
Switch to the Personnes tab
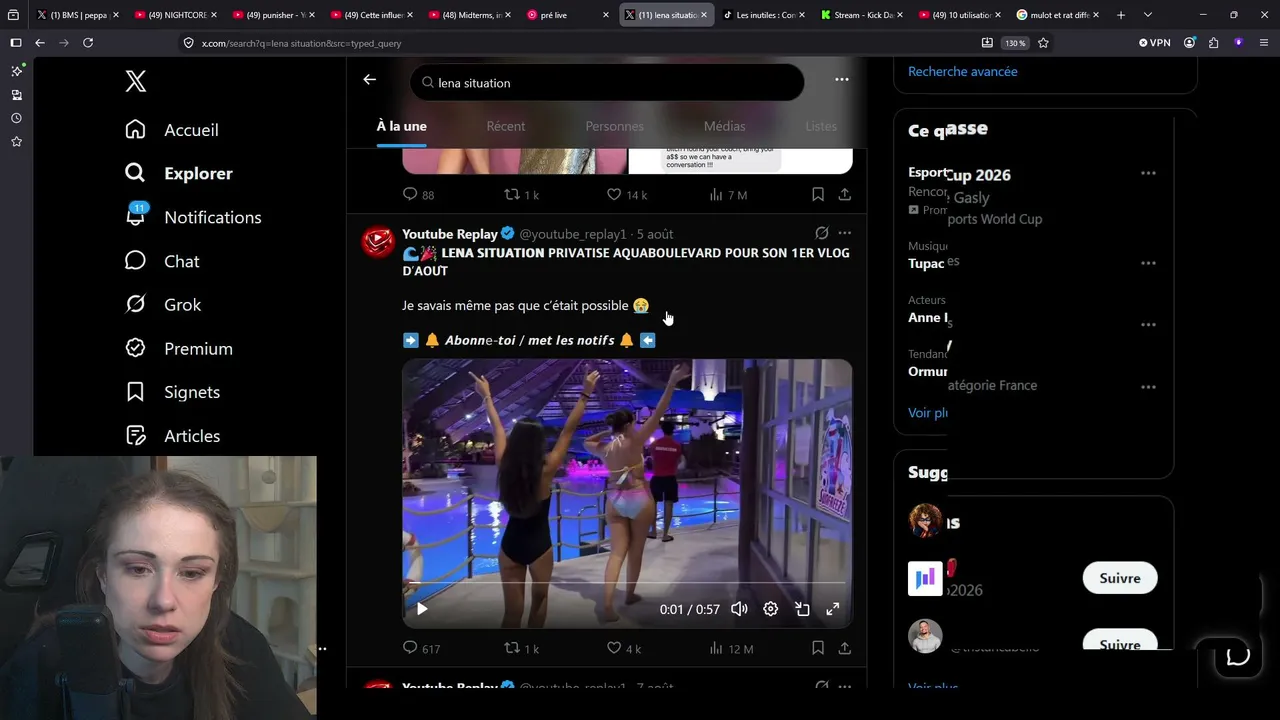click(x=615, y=126)
